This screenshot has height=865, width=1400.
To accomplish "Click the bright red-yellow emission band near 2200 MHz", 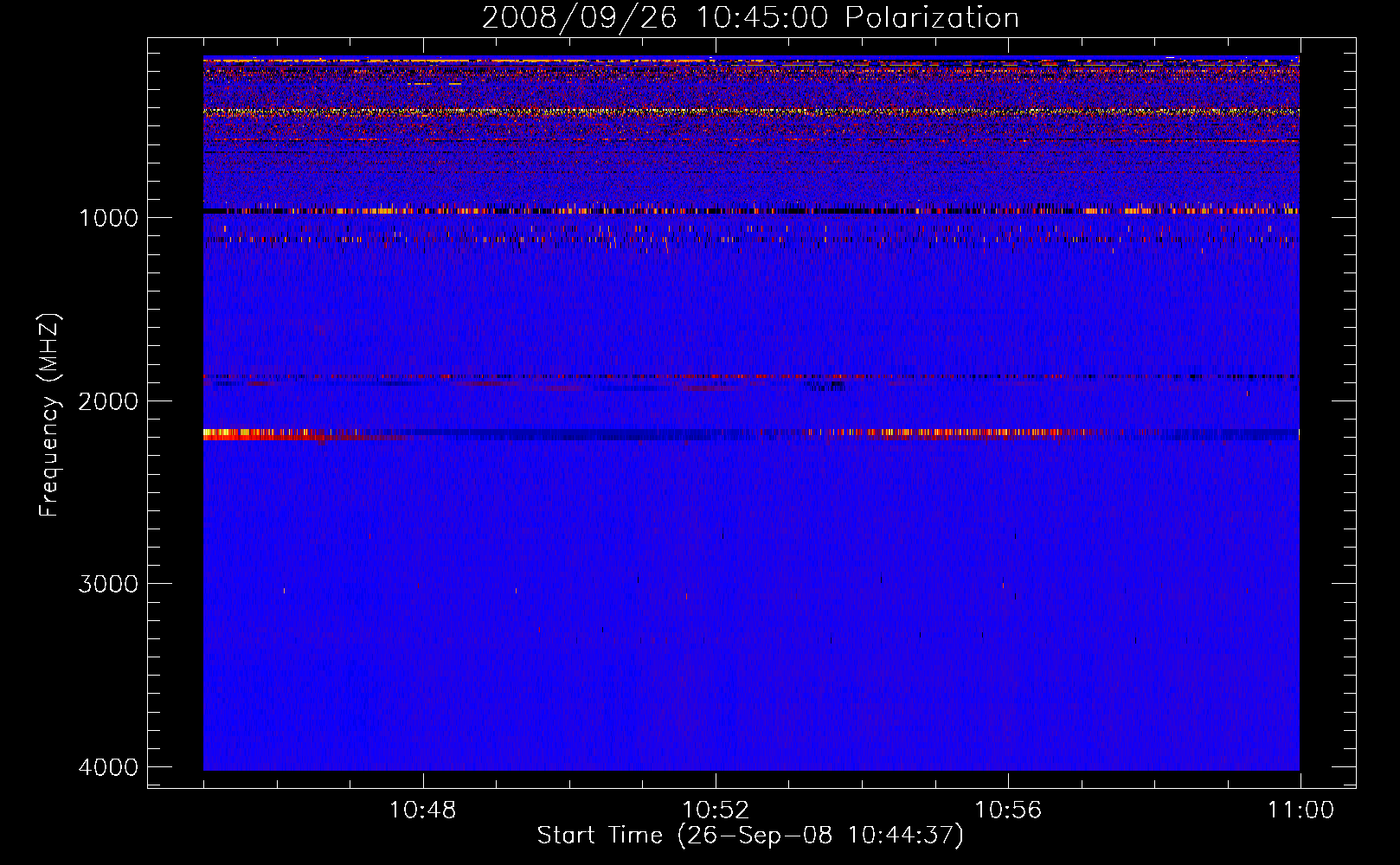I will (x=751, y=434).
